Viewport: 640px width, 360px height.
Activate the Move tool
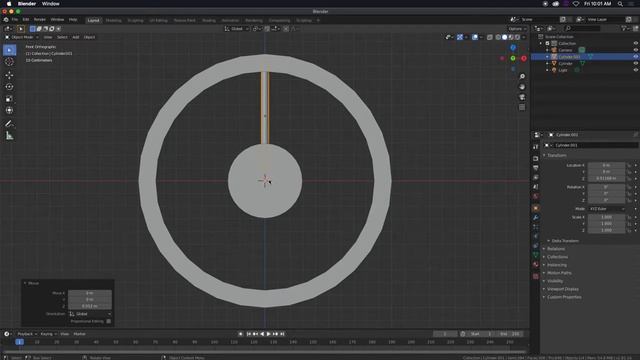coord(9,75)
